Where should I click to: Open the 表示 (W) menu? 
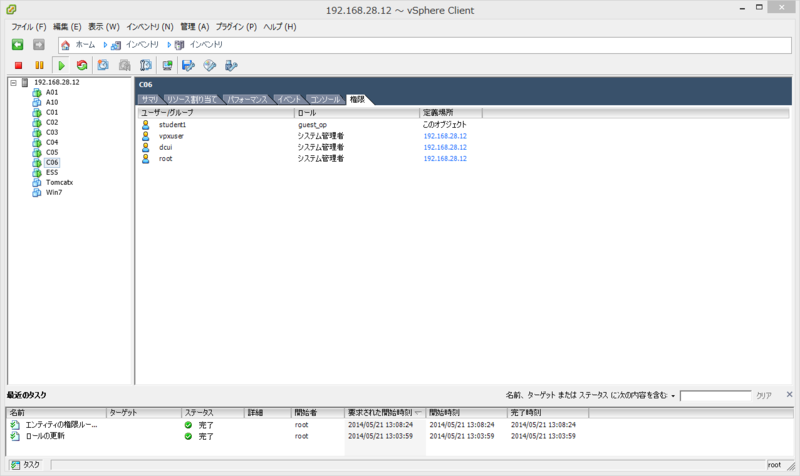(x=104, y=27)
